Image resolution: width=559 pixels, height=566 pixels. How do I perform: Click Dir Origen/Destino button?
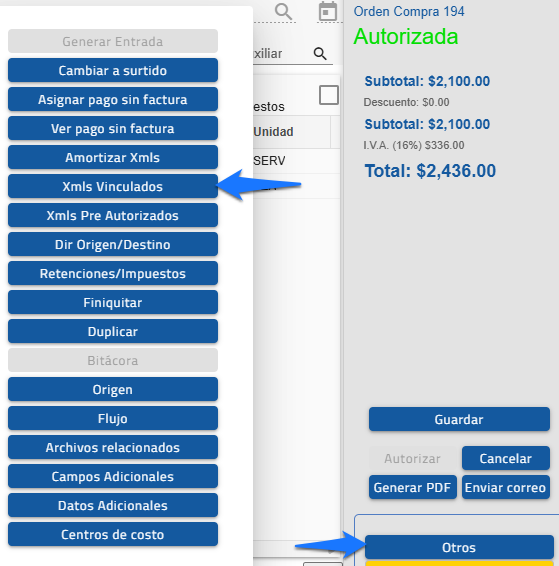[x=113, y=244]
